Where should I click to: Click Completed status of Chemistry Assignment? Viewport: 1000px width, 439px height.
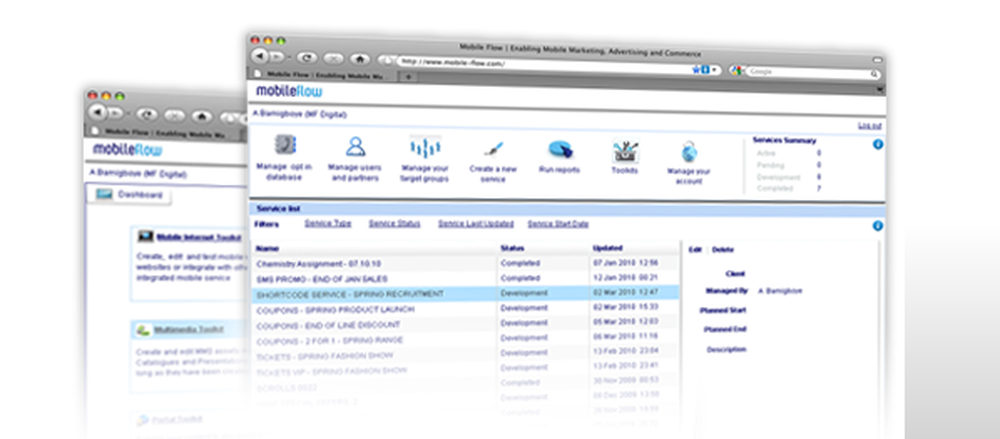click(x=520, y=263)
